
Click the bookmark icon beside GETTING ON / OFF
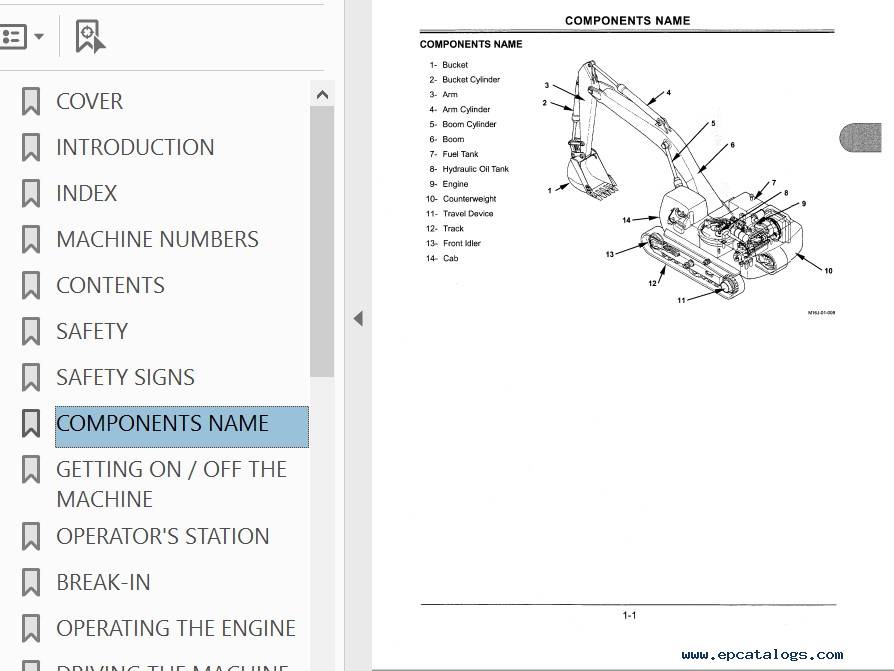tap(31, 470)
